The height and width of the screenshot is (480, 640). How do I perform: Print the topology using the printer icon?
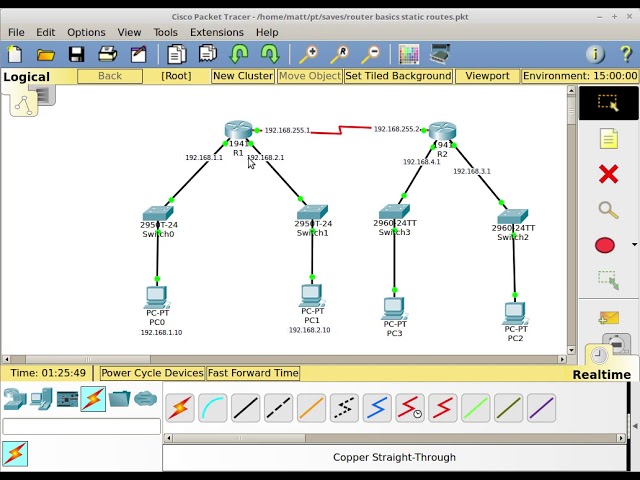pos(108,54)
